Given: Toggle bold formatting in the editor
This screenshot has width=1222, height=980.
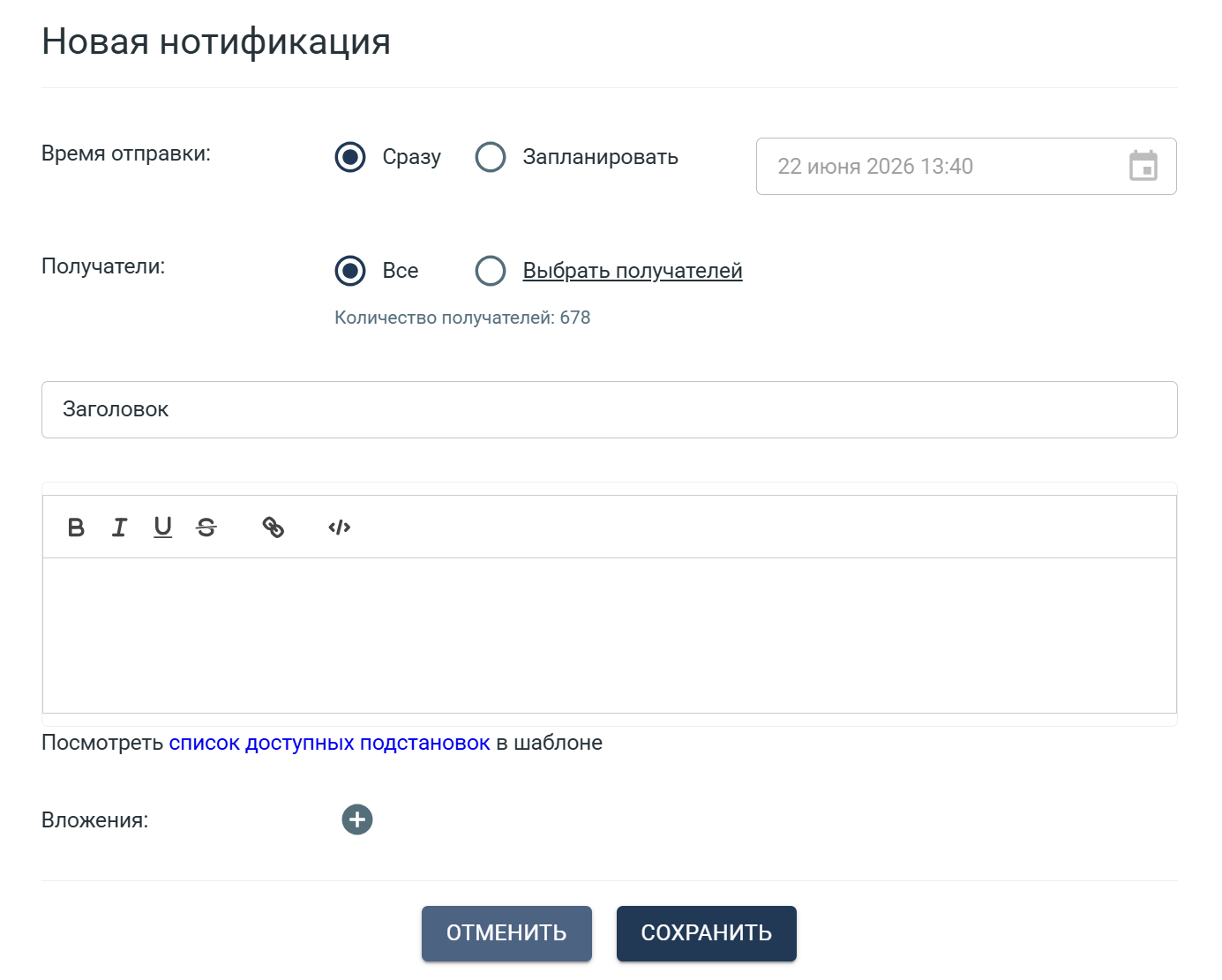Looking at the screenshot, I should [x=76, y=527].
